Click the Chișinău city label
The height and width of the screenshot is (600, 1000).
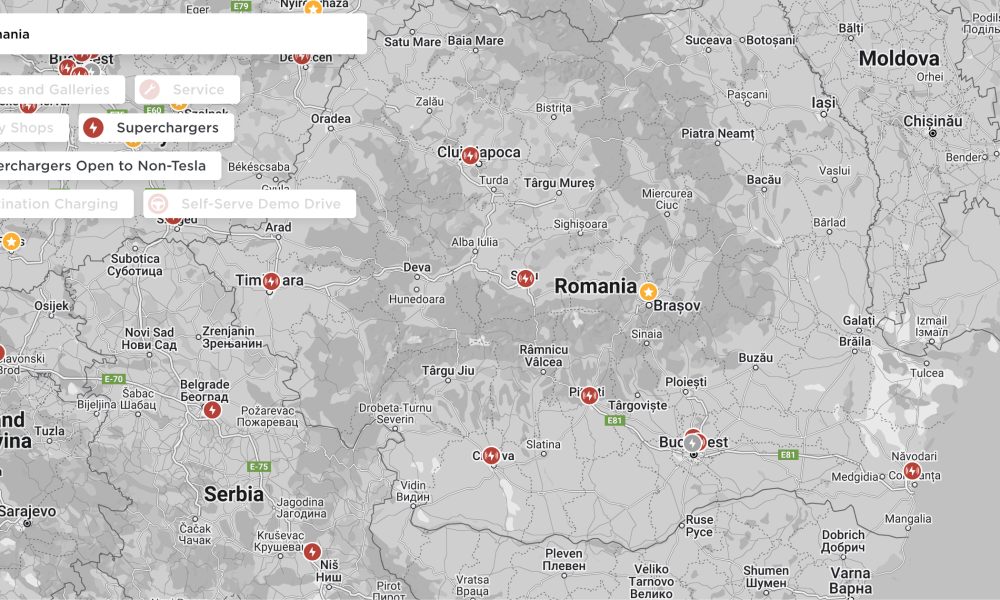(933, 121)
